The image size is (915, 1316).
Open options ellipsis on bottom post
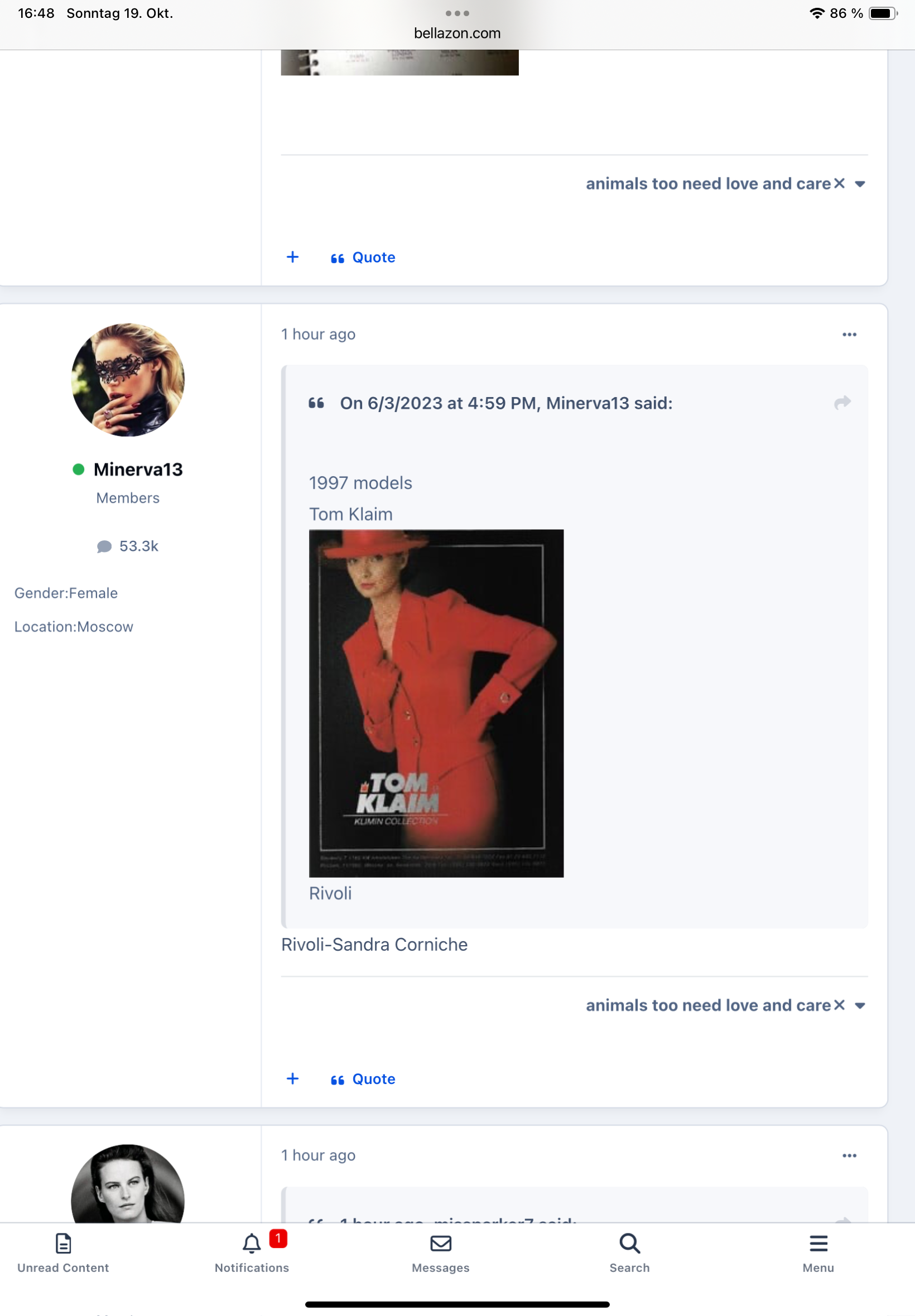(x=849, y=1155)
